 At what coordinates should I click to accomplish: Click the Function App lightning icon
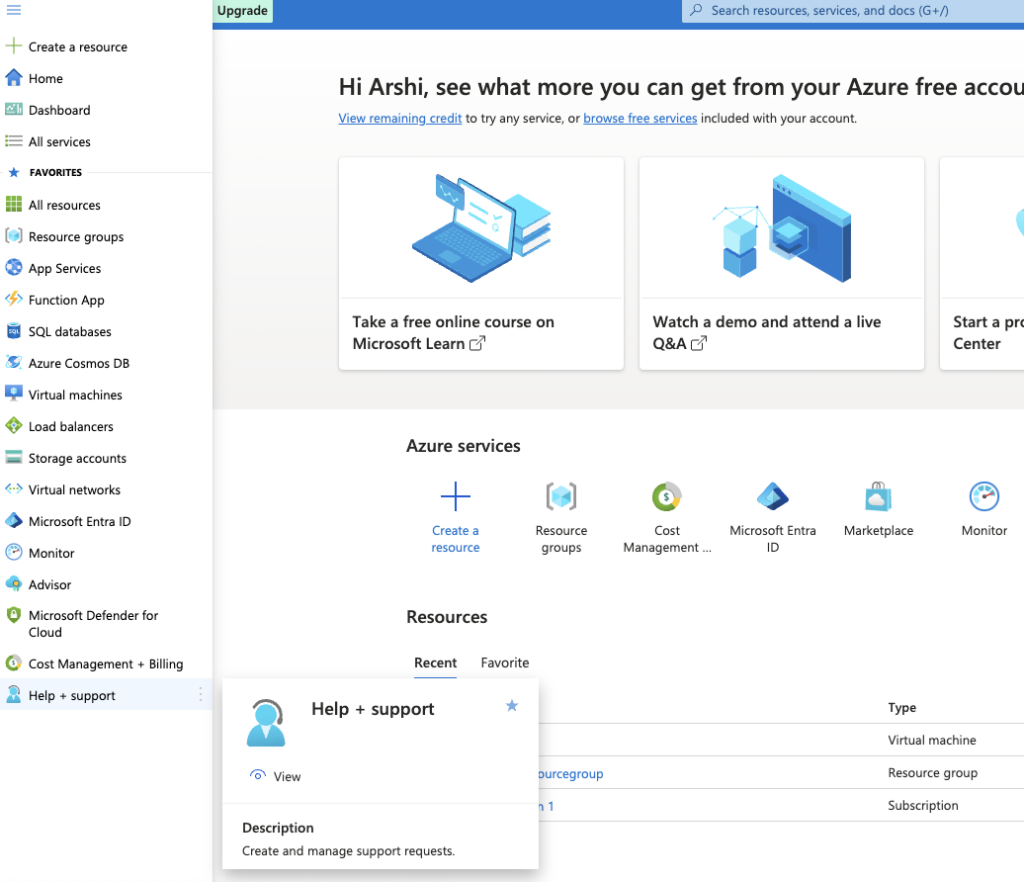tap(14, 299)
